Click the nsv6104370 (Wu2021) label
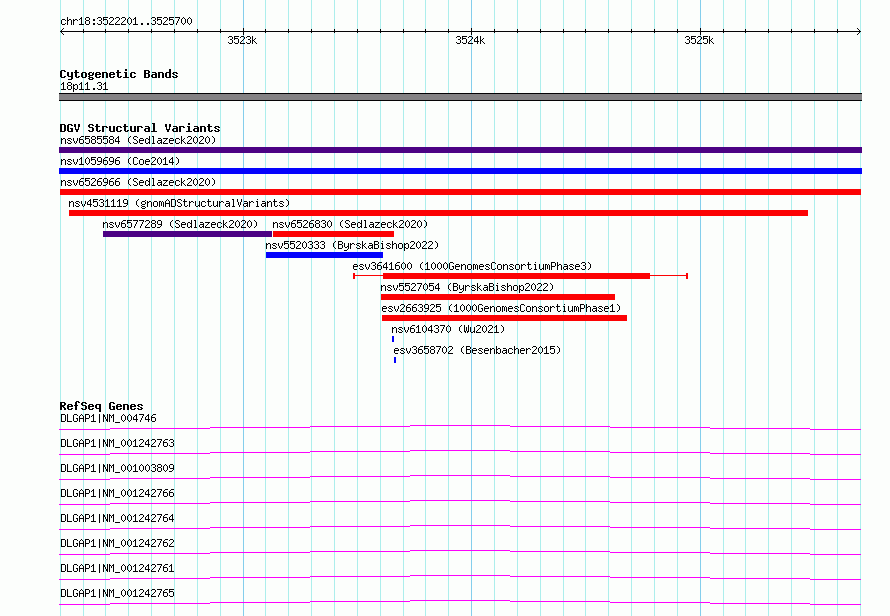Image resolution: width=890 pixels, height=616 pixels. coord(448,329)
